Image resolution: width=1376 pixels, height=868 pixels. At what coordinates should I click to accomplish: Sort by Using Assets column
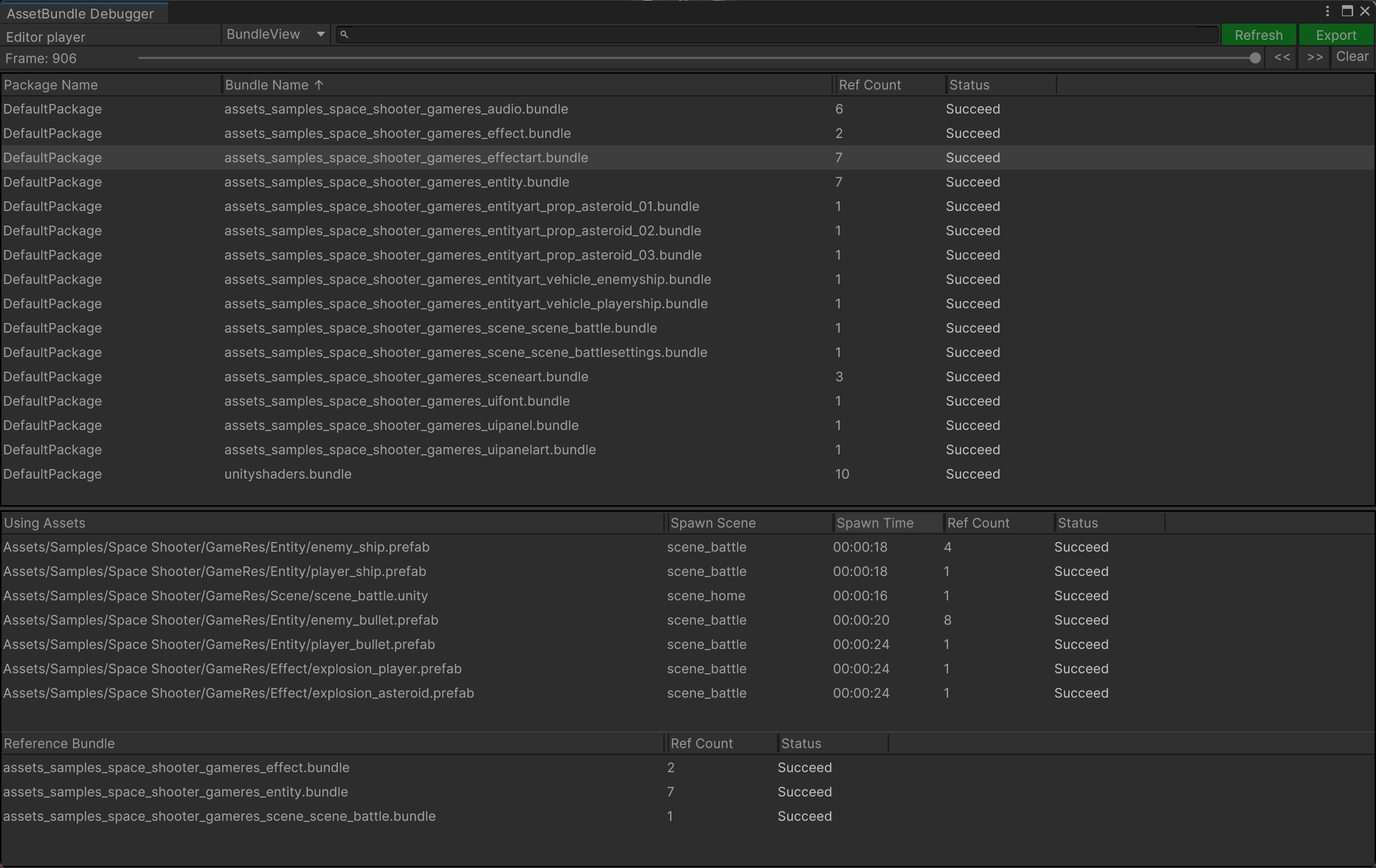click(333, 523)
